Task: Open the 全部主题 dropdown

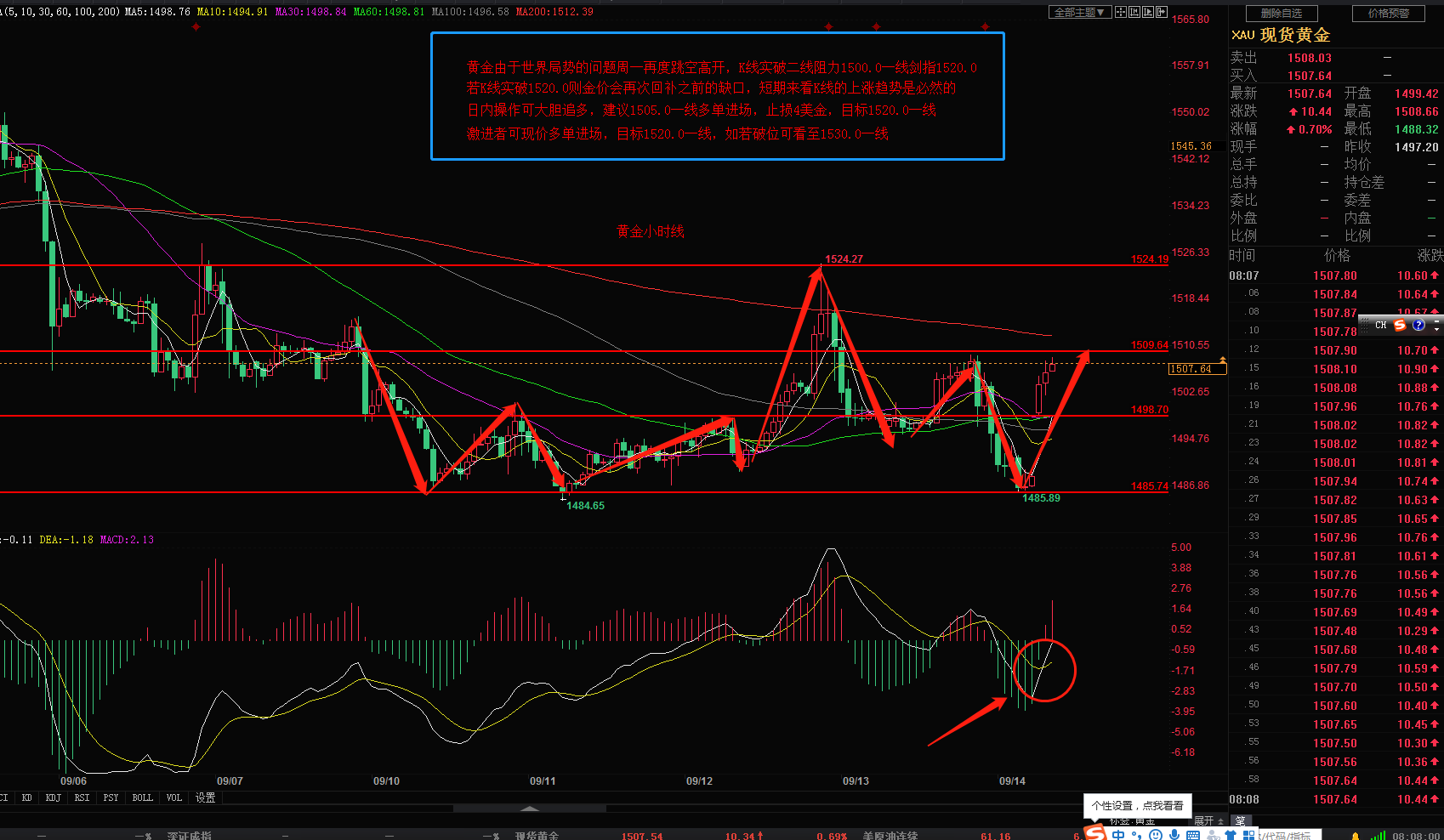Action: pos(1081,12)
